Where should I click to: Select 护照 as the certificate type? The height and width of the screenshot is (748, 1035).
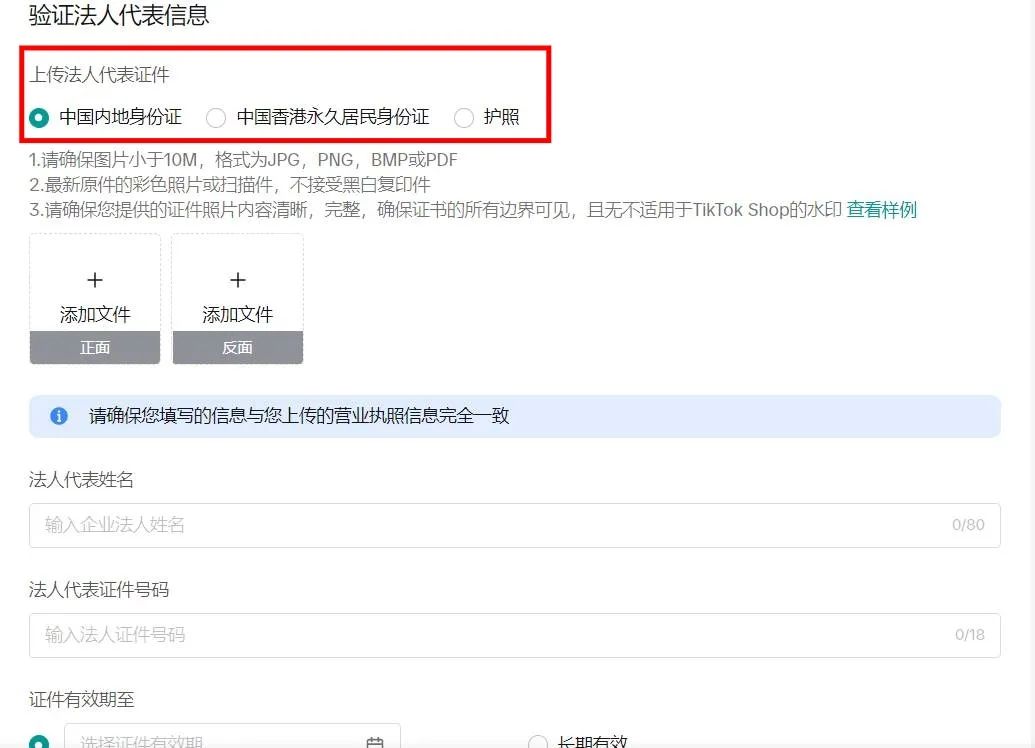pos(464,117)
